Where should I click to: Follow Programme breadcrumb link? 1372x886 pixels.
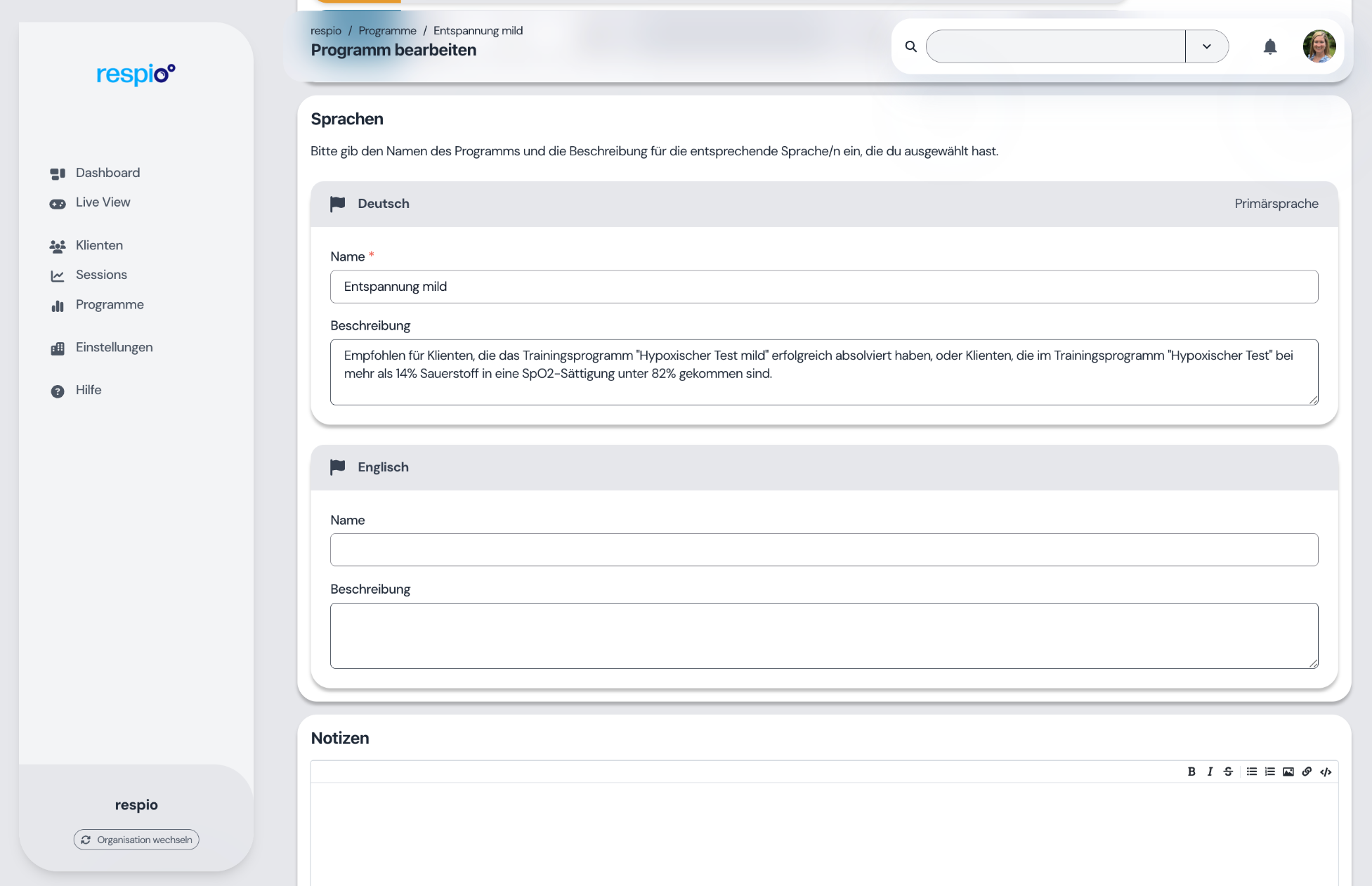[387, 30]
